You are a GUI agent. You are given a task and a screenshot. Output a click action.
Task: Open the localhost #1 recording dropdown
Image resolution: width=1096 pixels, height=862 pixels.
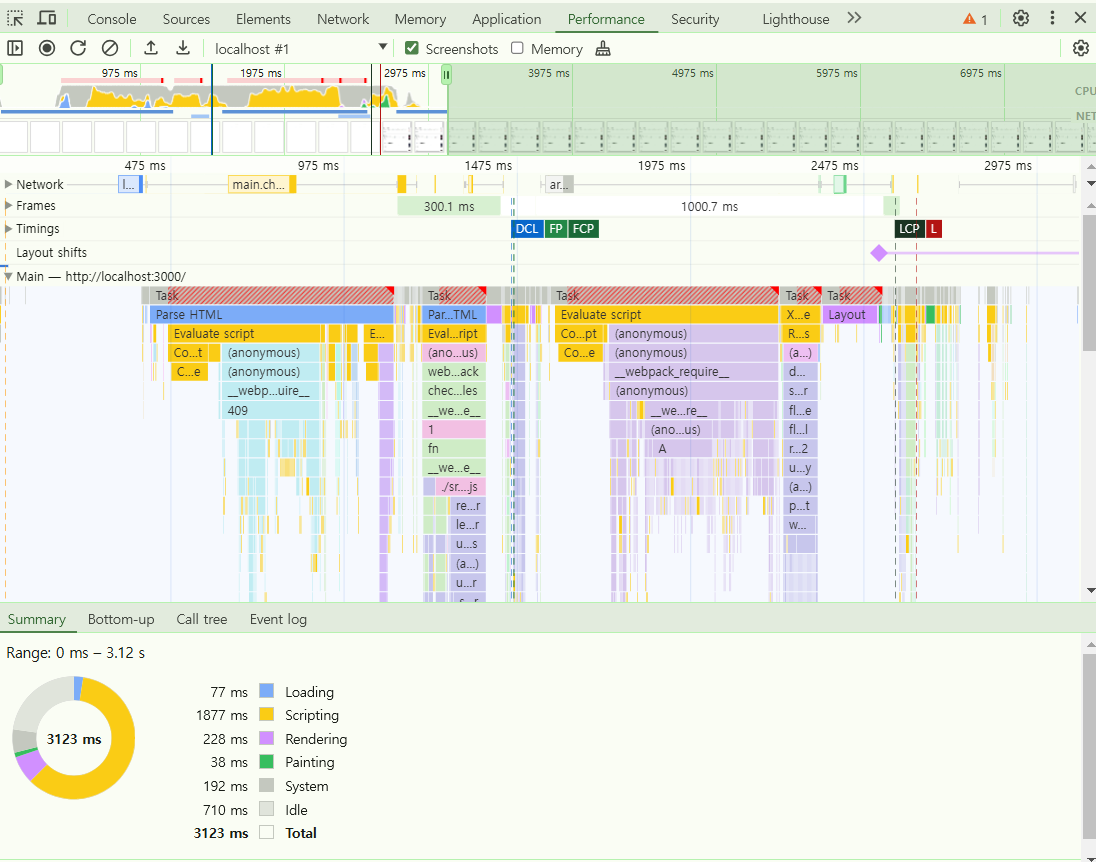(301, 48)
